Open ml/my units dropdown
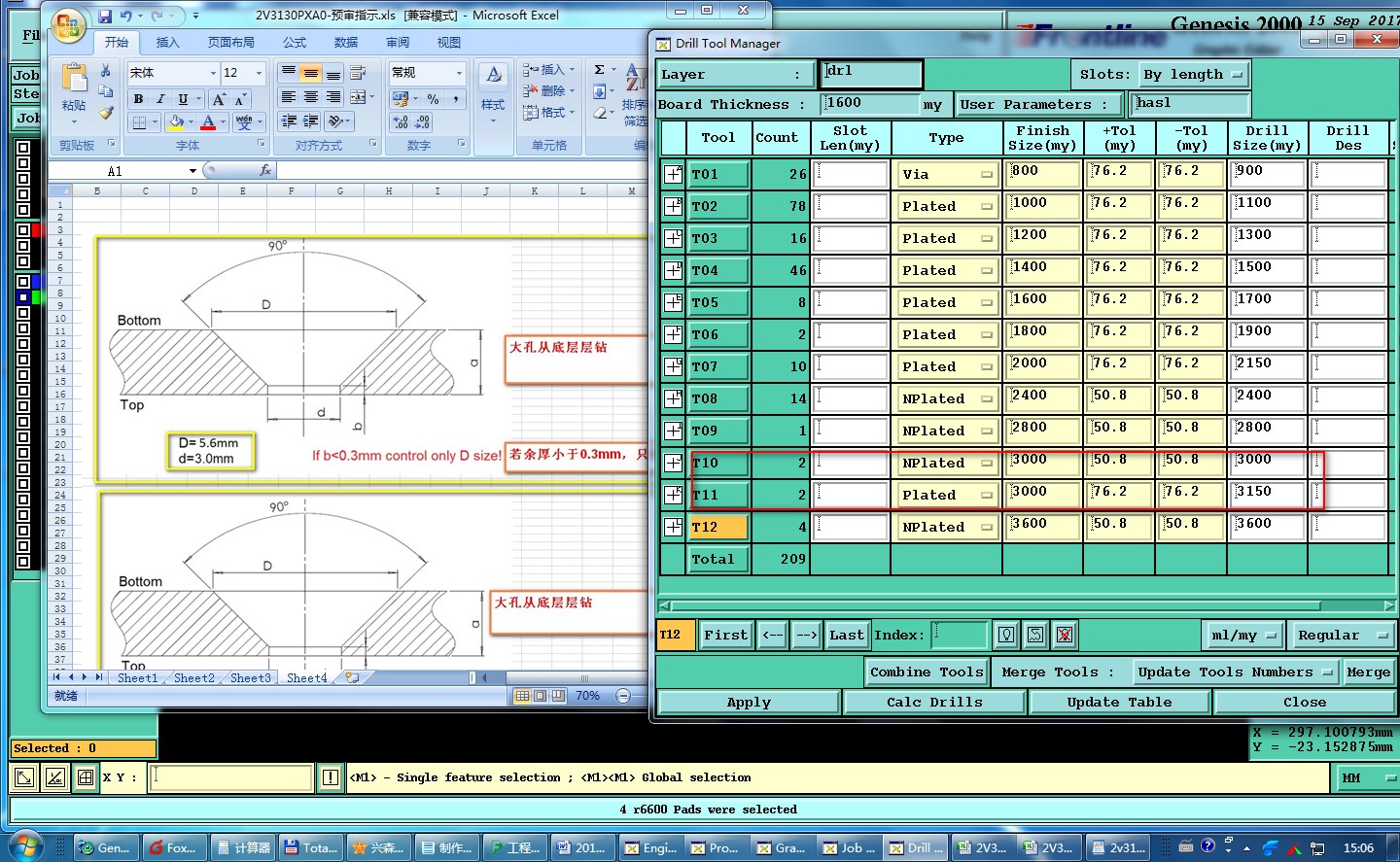The width and height of the screenshot is (1400, 862). pos(1242,635)
